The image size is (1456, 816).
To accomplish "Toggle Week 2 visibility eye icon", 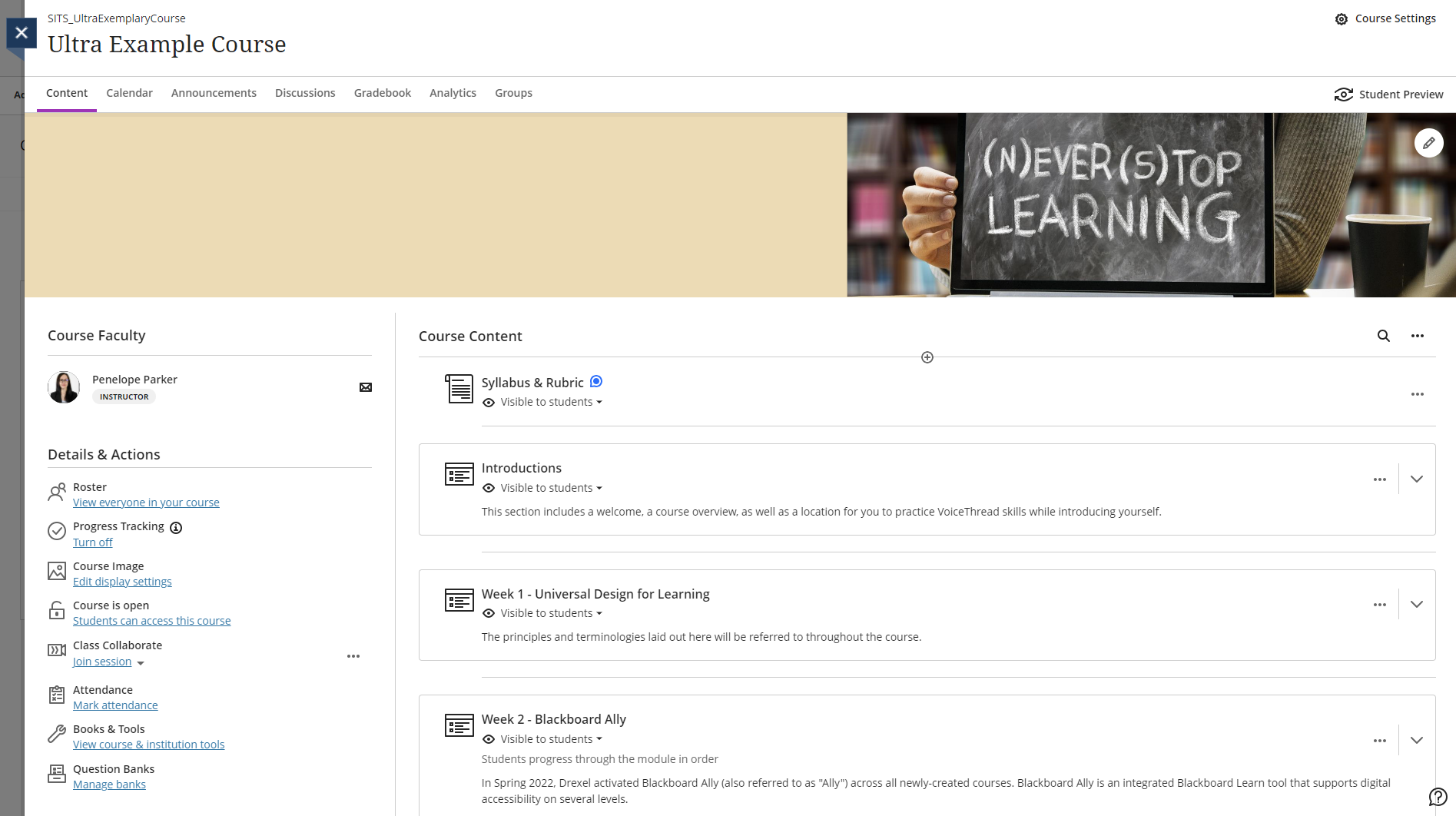I will point(488,739).
